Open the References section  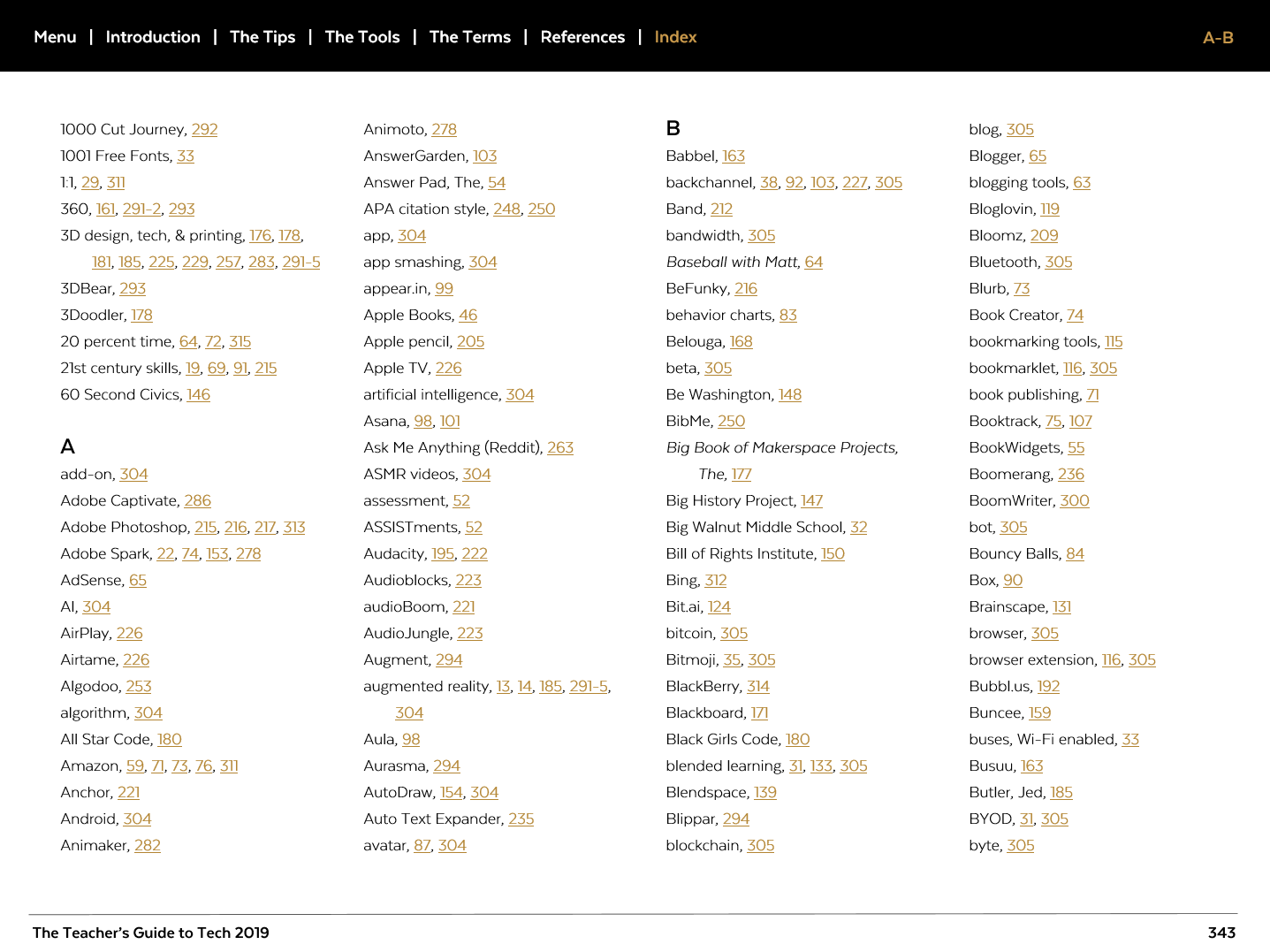pyautogui.click(x=582, y=37)
